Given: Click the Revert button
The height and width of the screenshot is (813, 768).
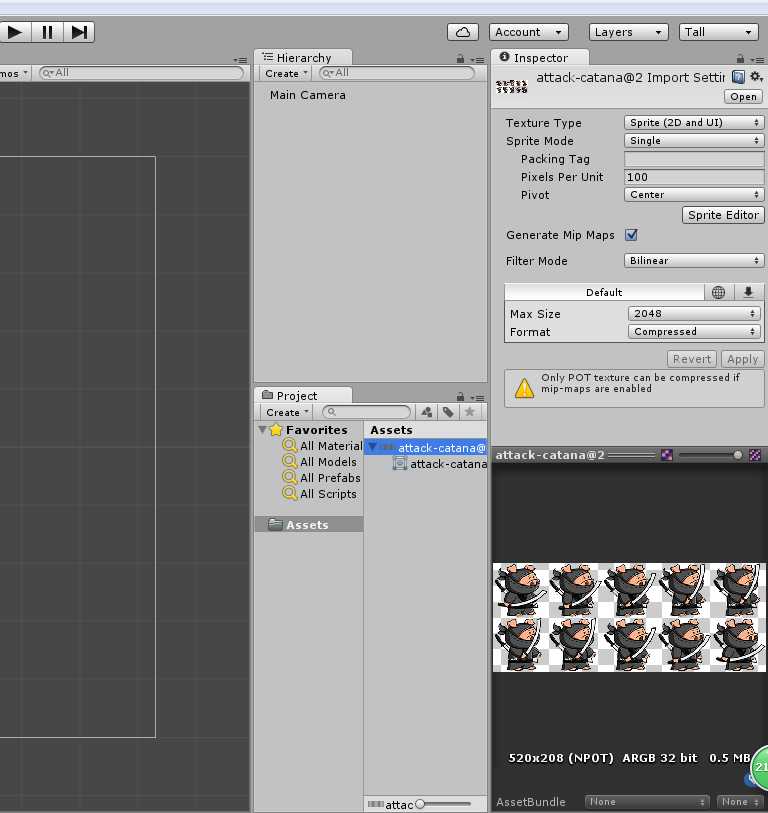Looking at the screenshot, I should 692,359.
